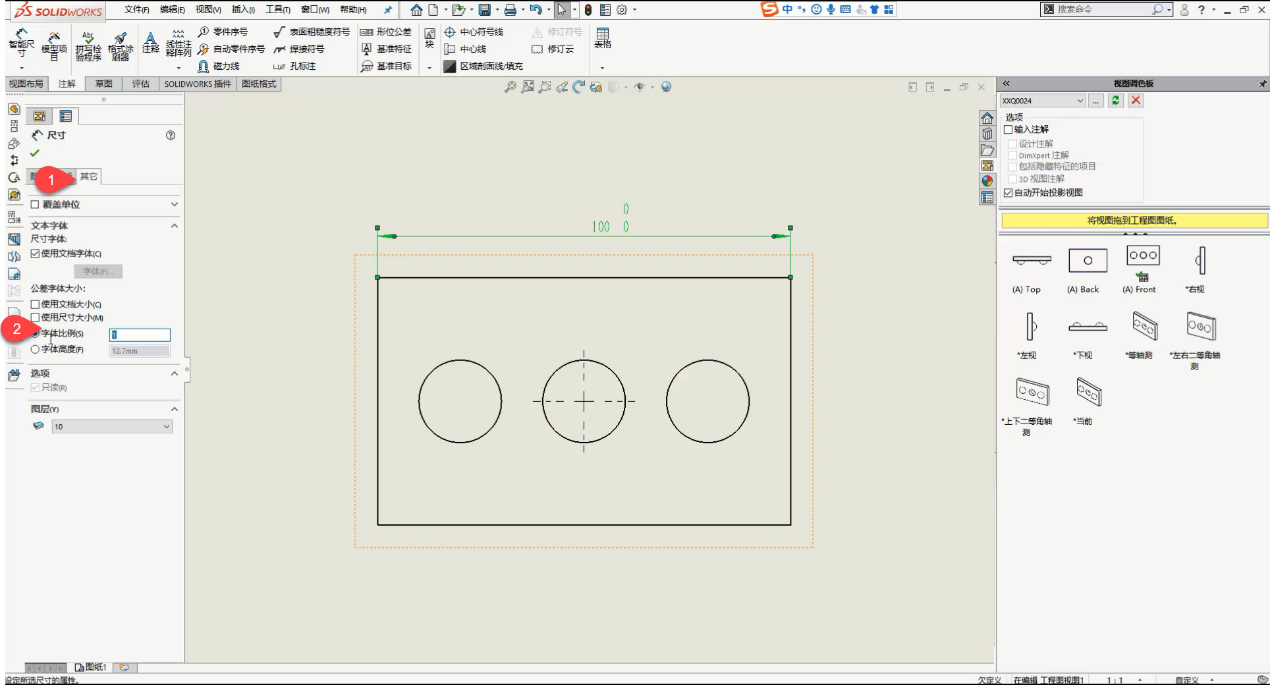Collapse the Options (选项) section
Screen dimensions: 1270x685
click(x=174, y=373)
